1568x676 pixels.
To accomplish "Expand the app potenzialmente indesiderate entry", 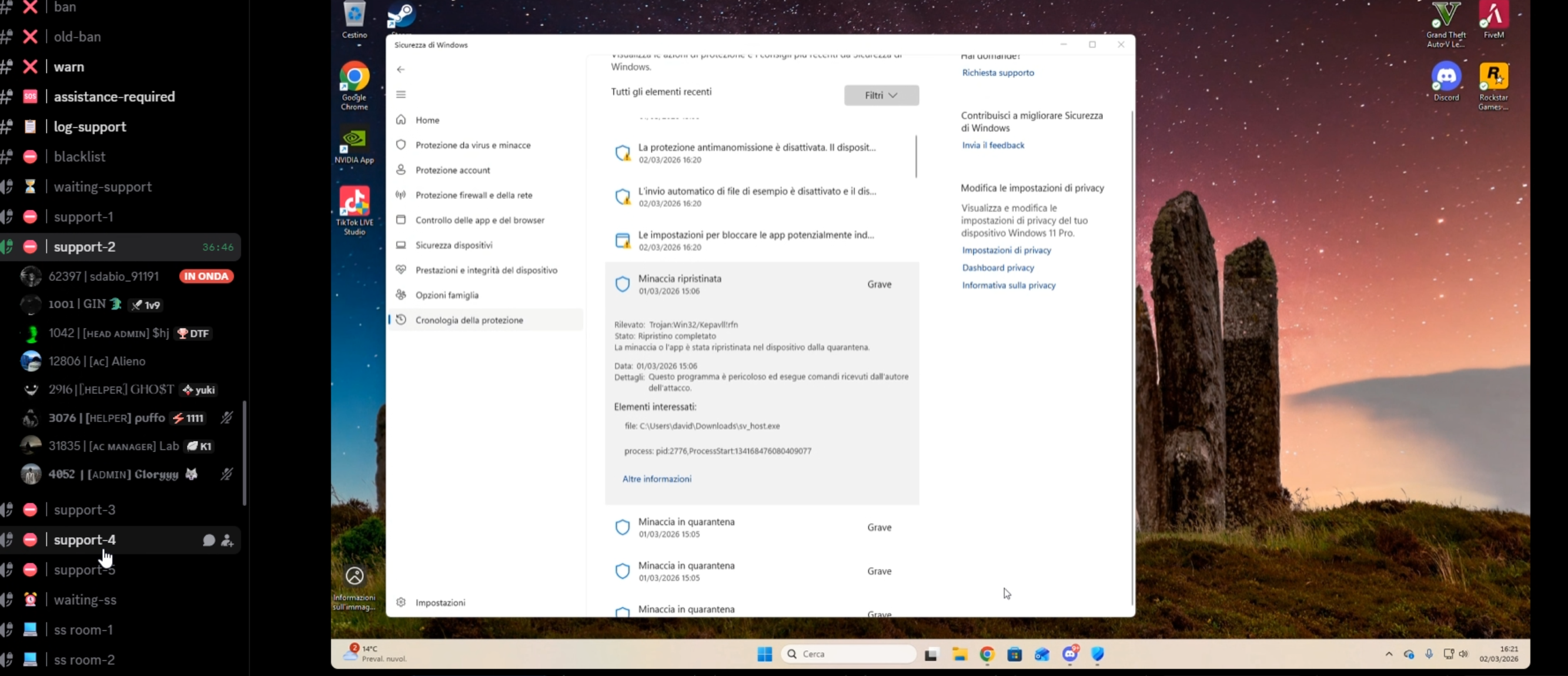I will pos(761,241).
